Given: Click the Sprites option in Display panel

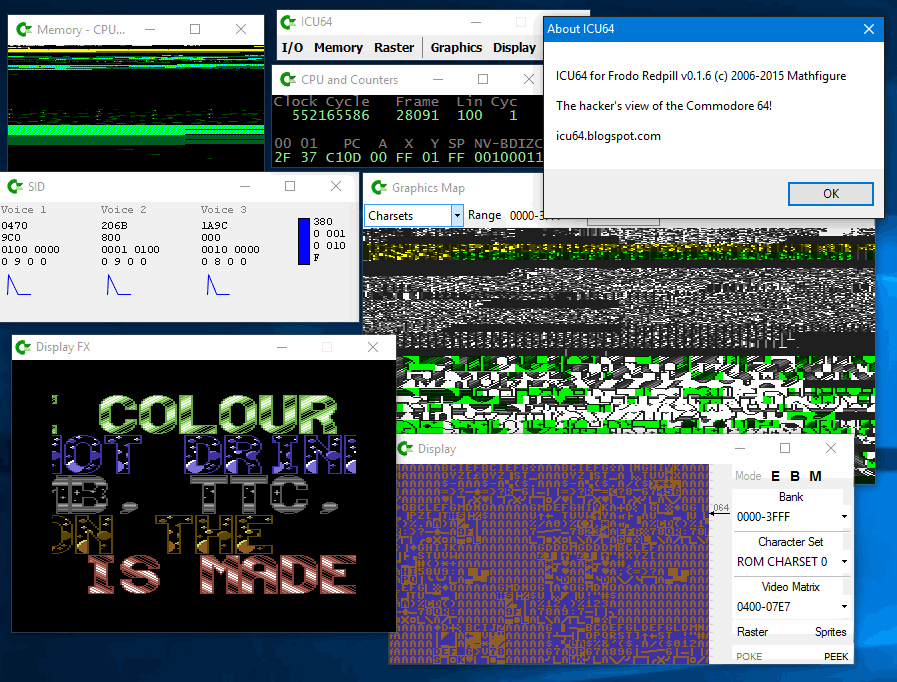Looking at the screenshot, I should pos(830,632).
